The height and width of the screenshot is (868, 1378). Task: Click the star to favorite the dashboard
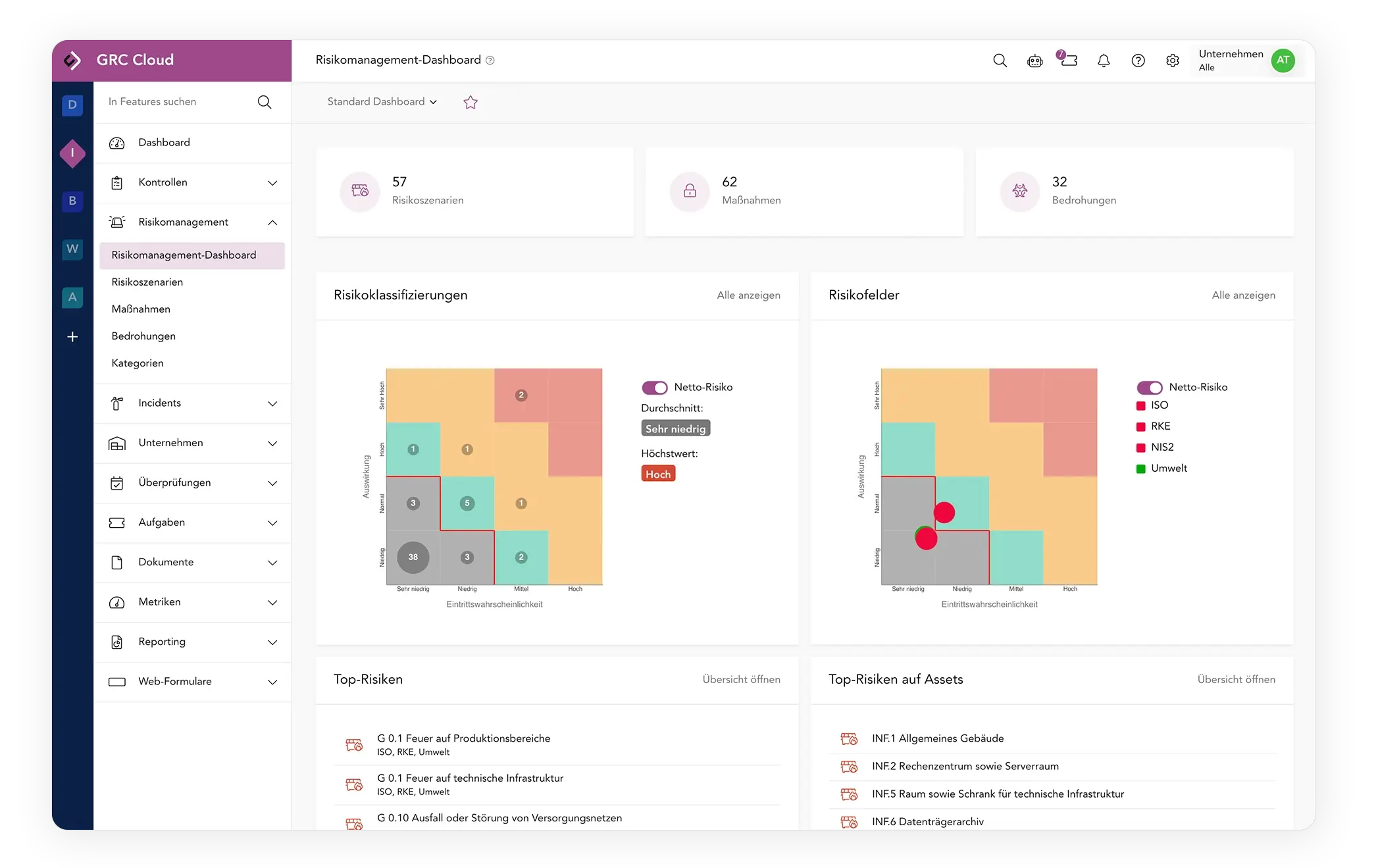tap(470, 102)
